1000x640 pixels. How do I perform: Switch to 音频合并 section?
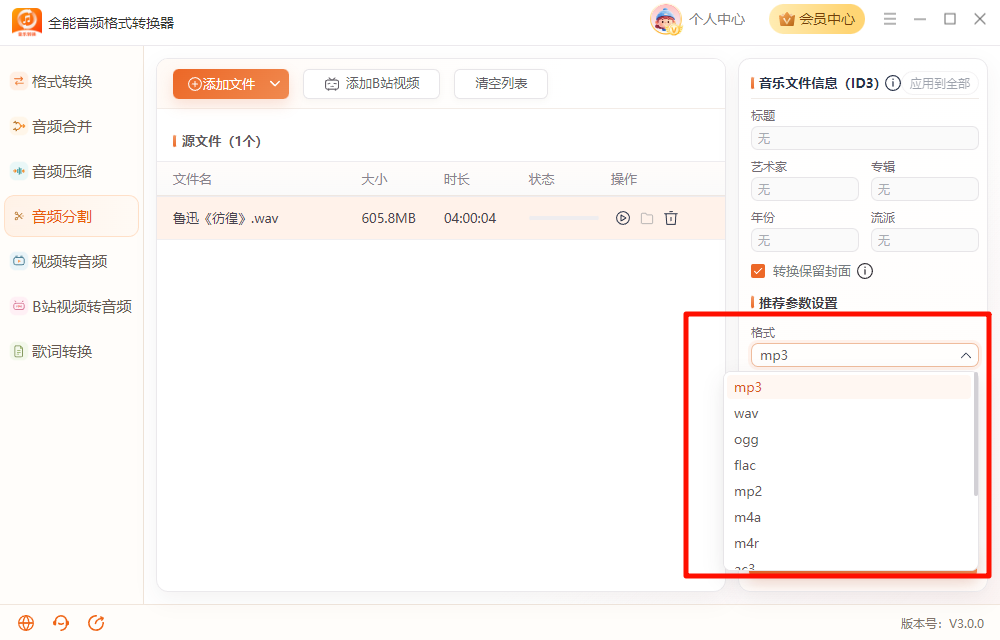pyautogui.click(x=71, y=127)
